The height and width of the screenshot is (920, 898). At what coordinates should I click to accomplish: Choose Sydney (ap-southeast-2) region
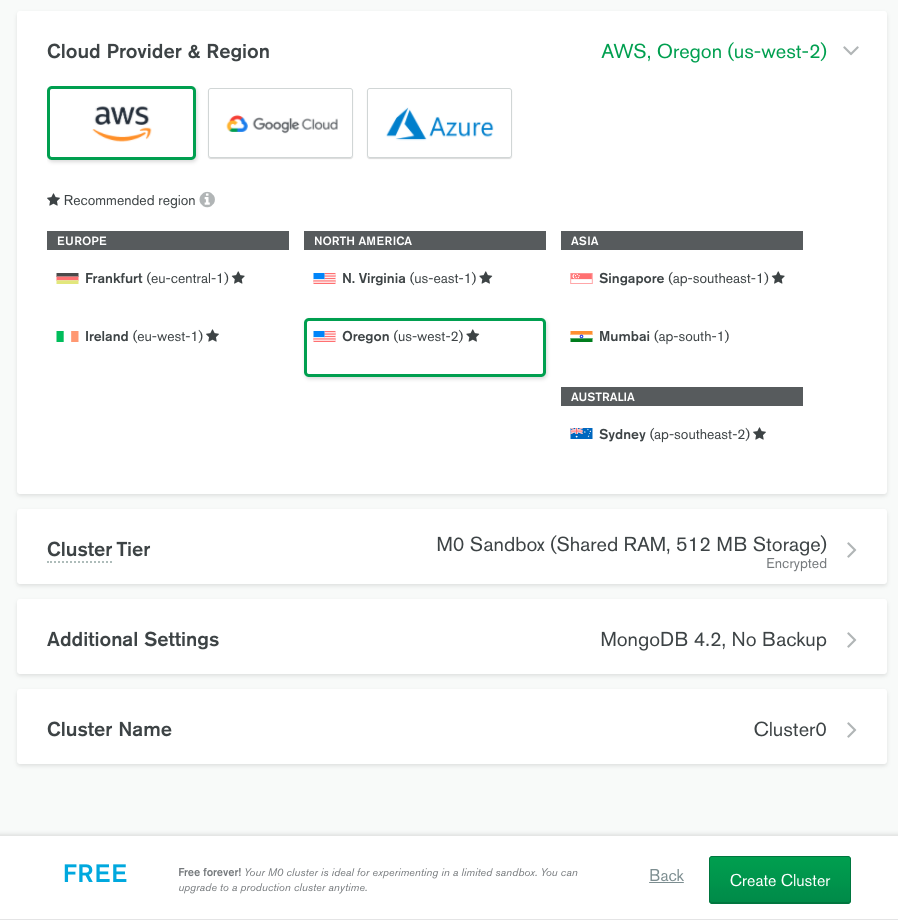point(682,435)
